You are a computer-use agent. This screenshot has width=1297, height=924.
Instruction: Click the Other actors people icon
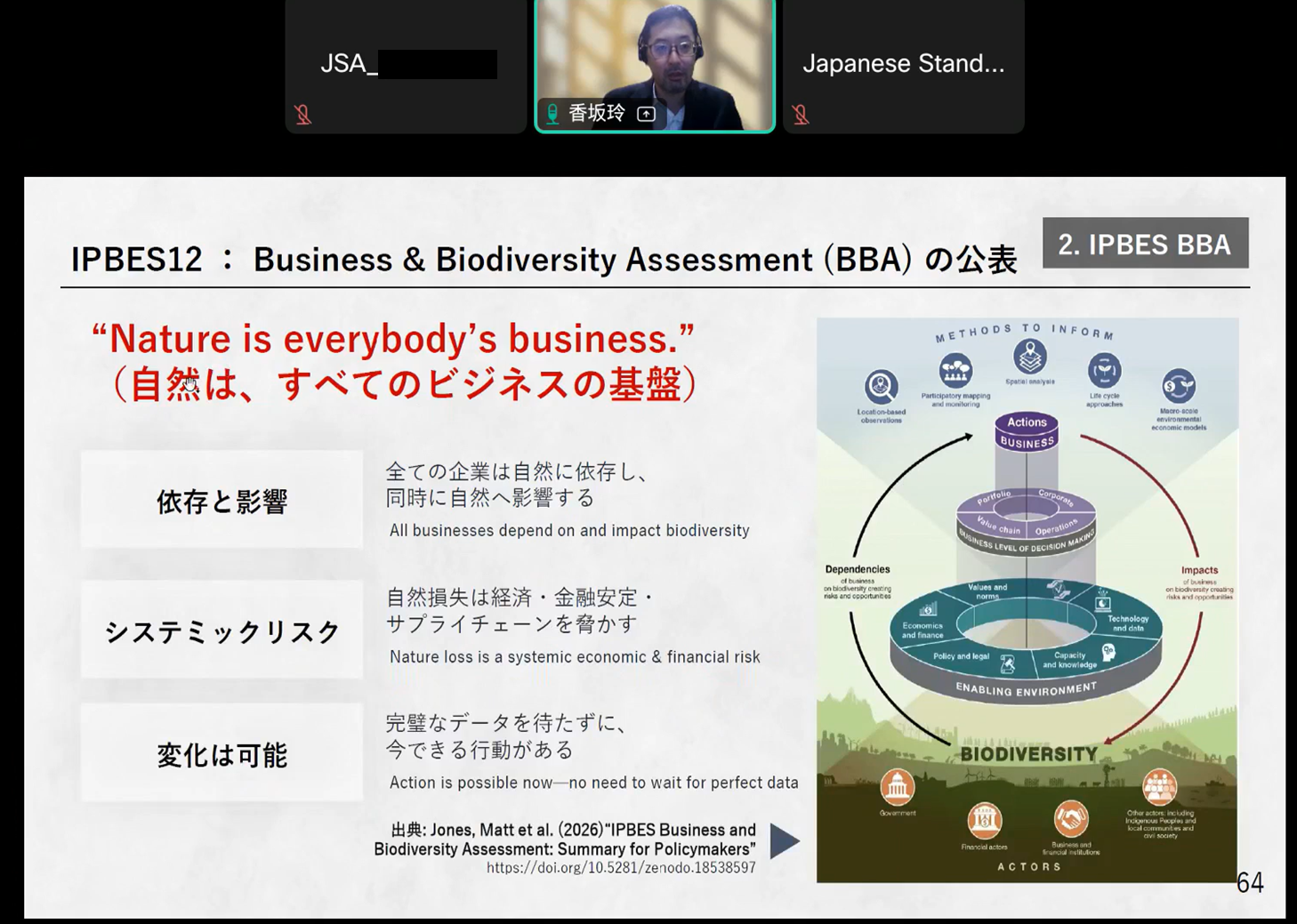(x=1159, y=787)
